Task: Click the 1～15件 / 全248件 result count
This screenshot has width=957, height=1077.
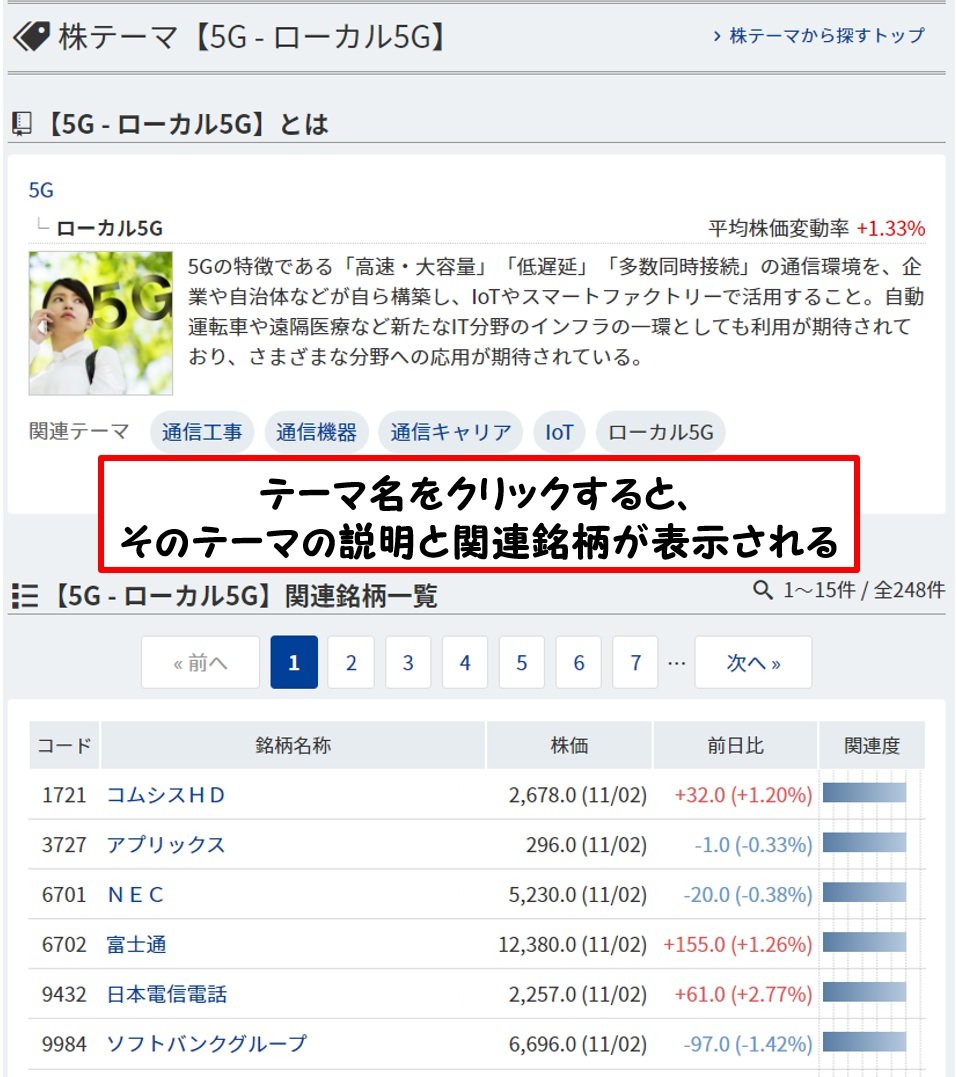Action: 864,589
